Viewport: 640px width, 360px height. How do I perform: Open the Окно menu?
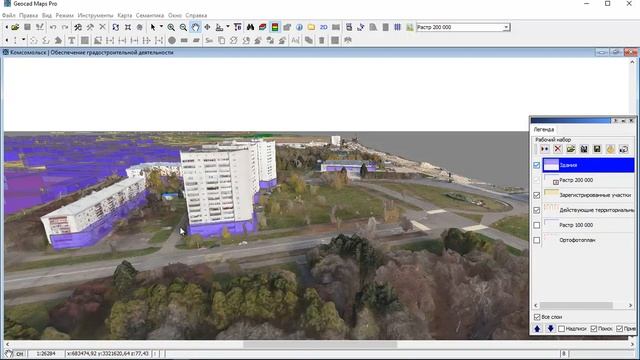pyautogui.click(x=175, y=16)
